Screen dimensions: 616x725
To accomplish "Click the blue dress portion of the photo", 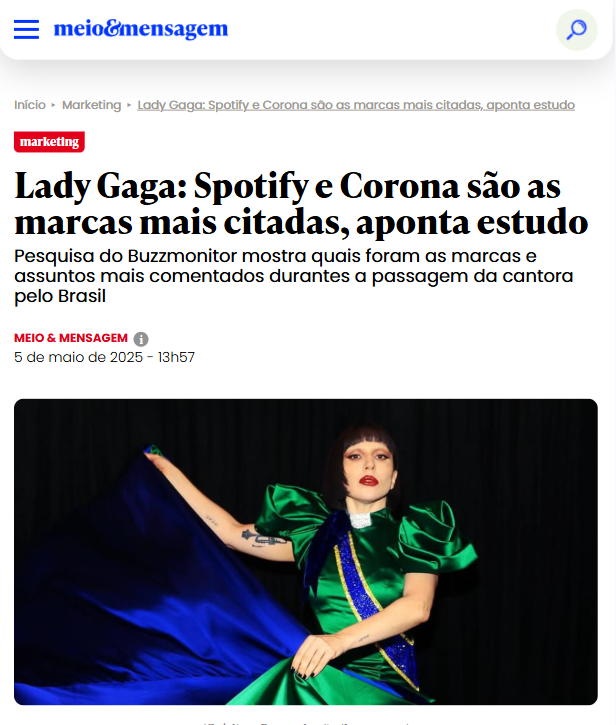I will tap(139, 601).
